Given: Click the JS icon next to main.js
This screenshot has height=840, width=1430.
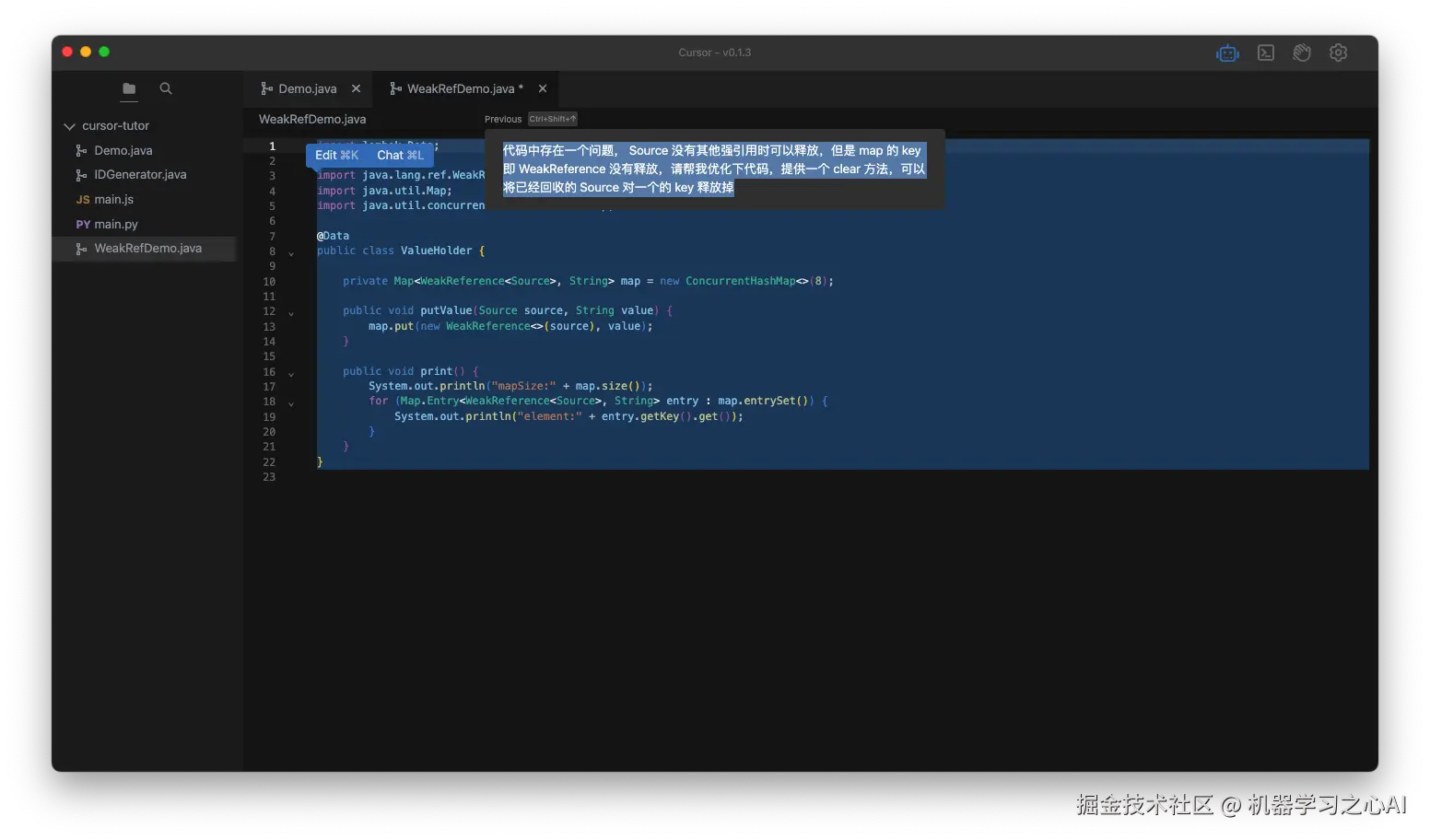Looking at the screenshot, I should (82, 199).
